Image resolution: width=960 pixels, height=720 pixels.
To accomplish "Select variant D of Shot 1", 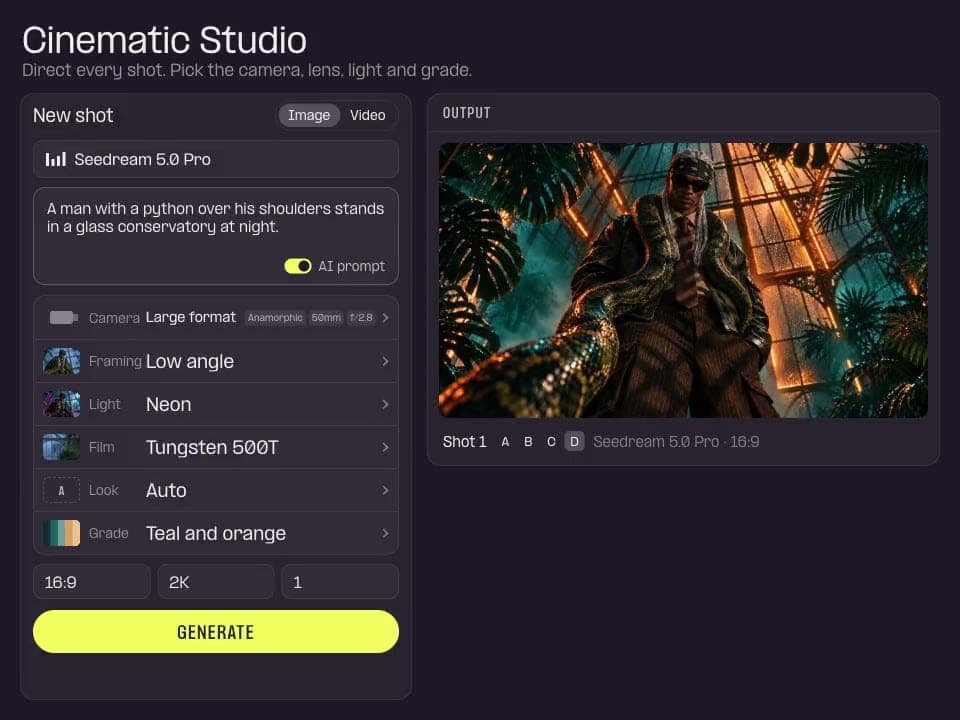I will (x=574, y=441).
